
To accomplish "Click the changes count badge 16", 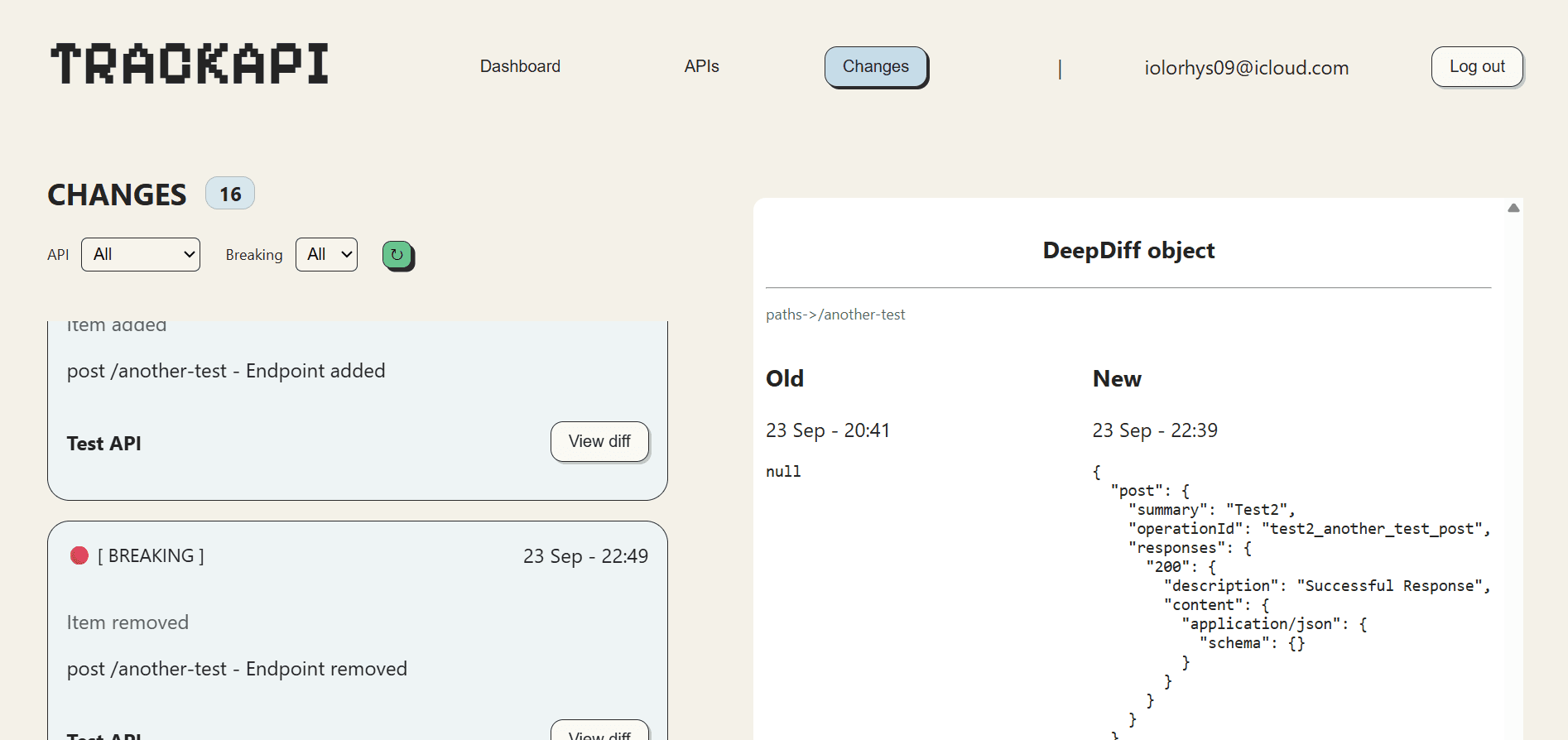I will [x=230, y=194].
